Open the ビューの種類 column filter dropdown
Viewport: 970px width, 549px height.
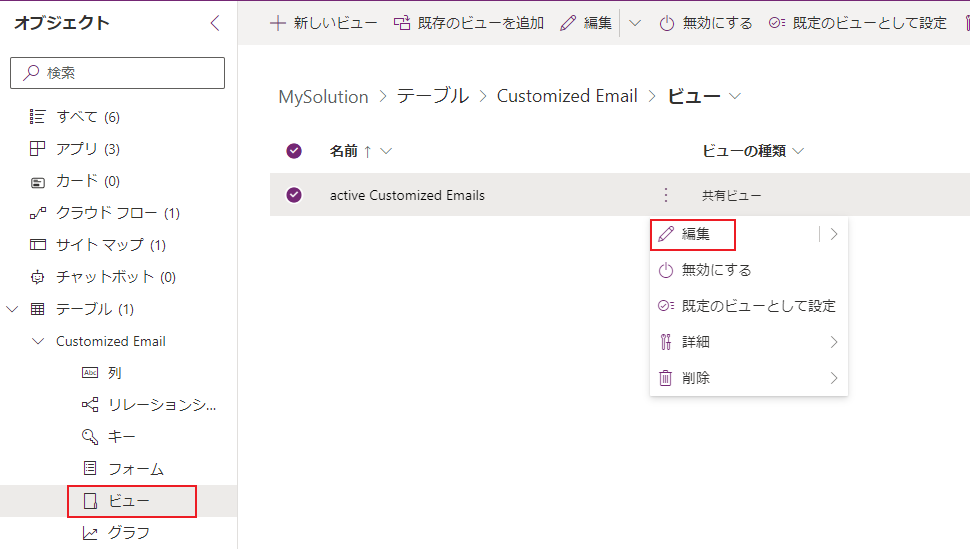click(x=798, y=151)
